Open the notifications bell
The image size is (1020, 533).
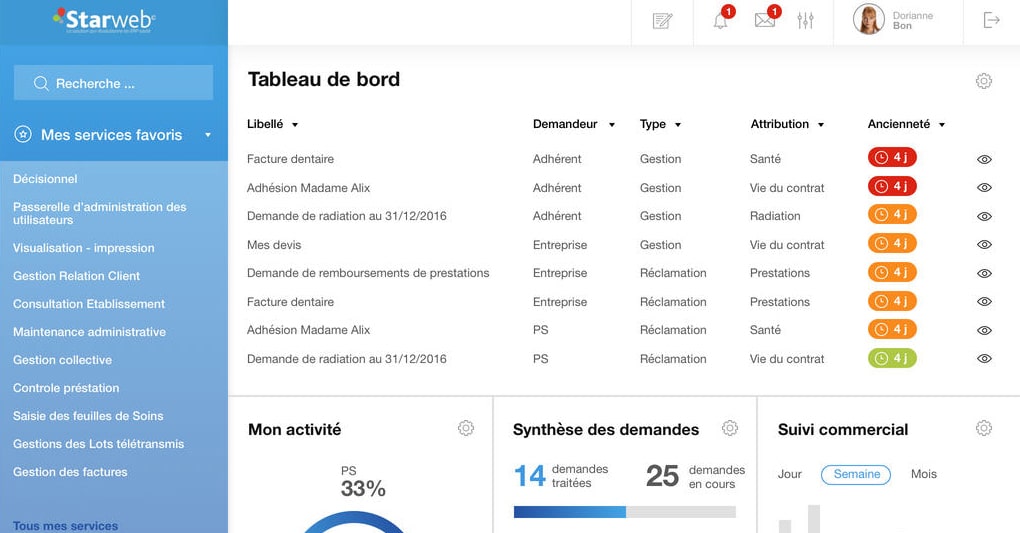pyautogui.click(x=720, y=21)
